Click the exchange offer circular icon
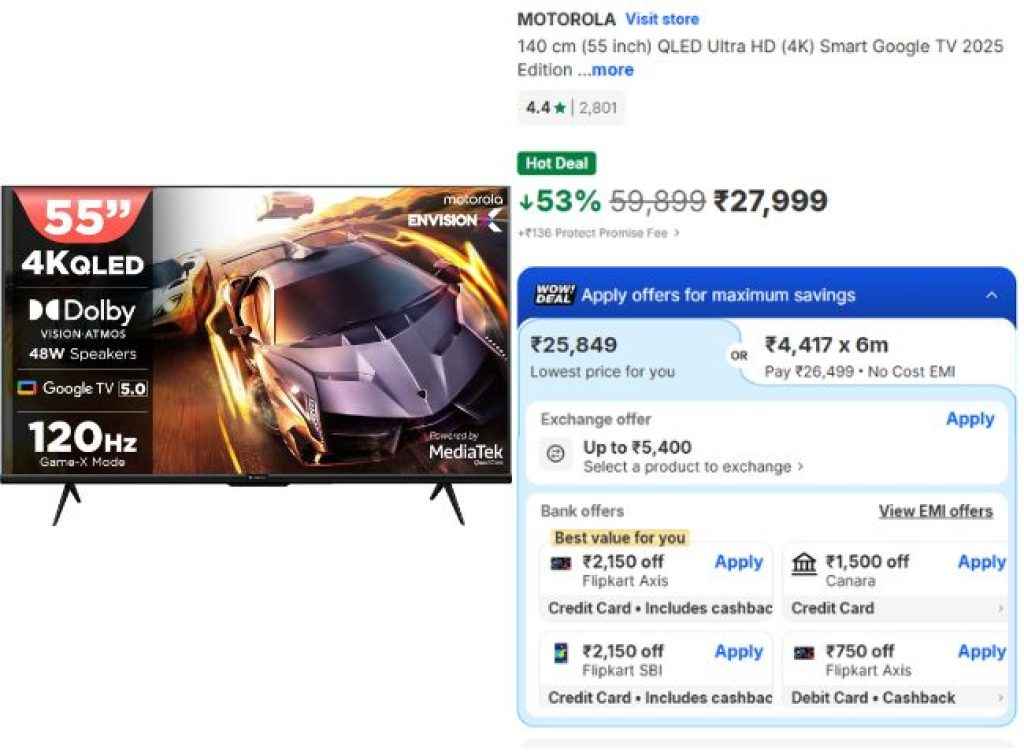Screen dimensions: 1024x756 556,453
